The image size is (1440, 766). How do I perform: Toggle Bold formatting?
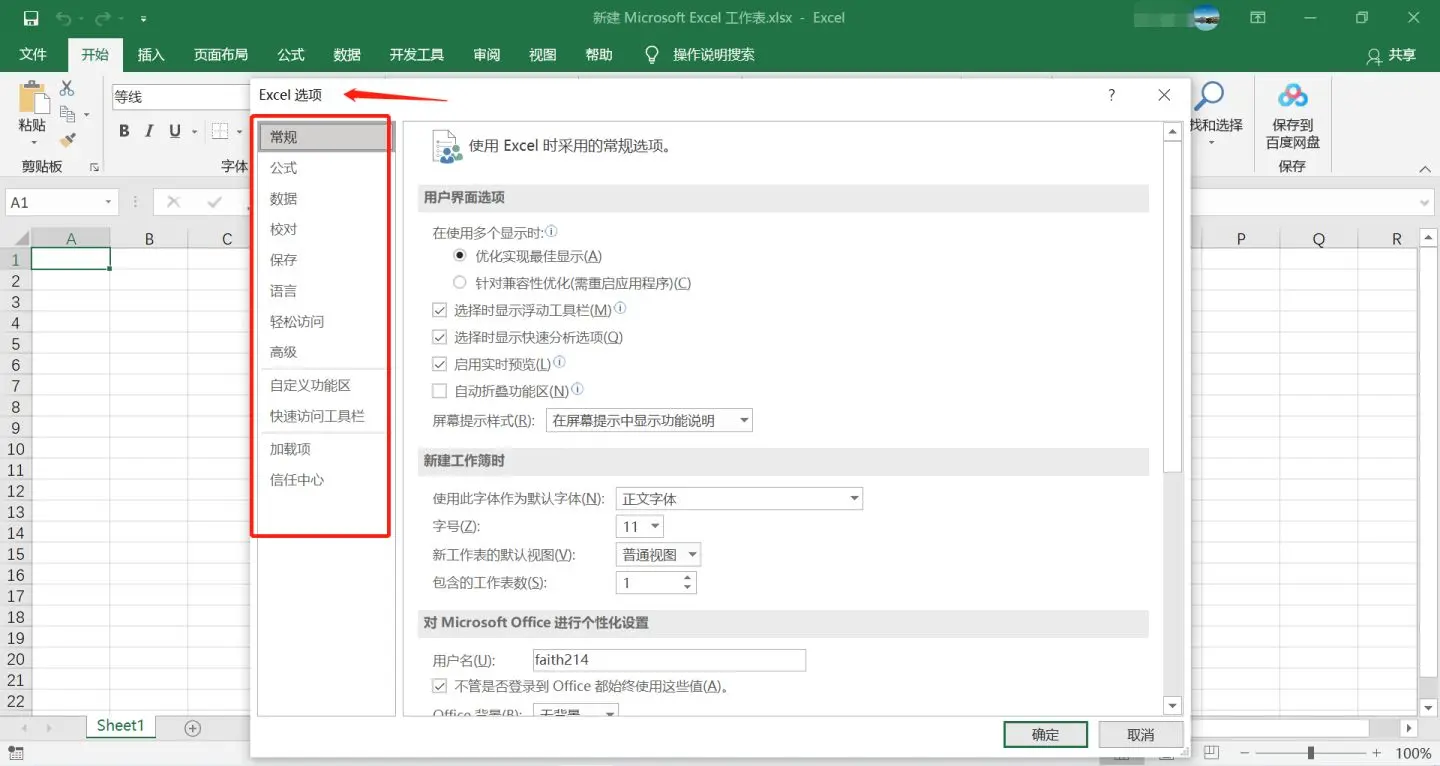click(x=124, y=131)
